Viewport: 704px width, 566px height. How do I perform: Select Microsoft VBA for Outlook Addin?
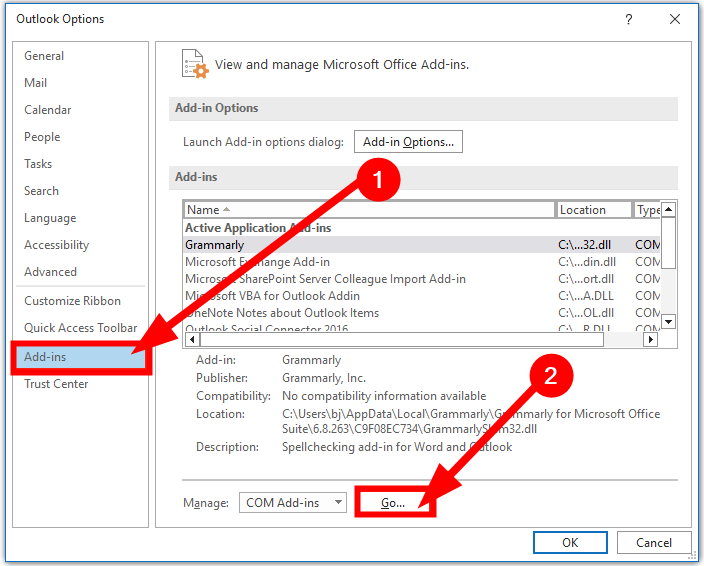422,296
